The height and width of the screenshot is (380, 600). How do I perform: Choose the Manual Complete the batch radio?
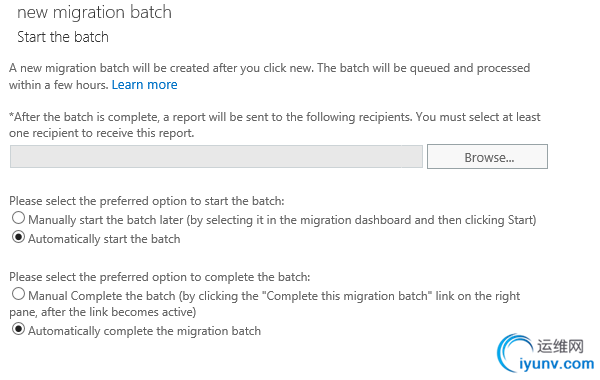click(x=18, y=294)
